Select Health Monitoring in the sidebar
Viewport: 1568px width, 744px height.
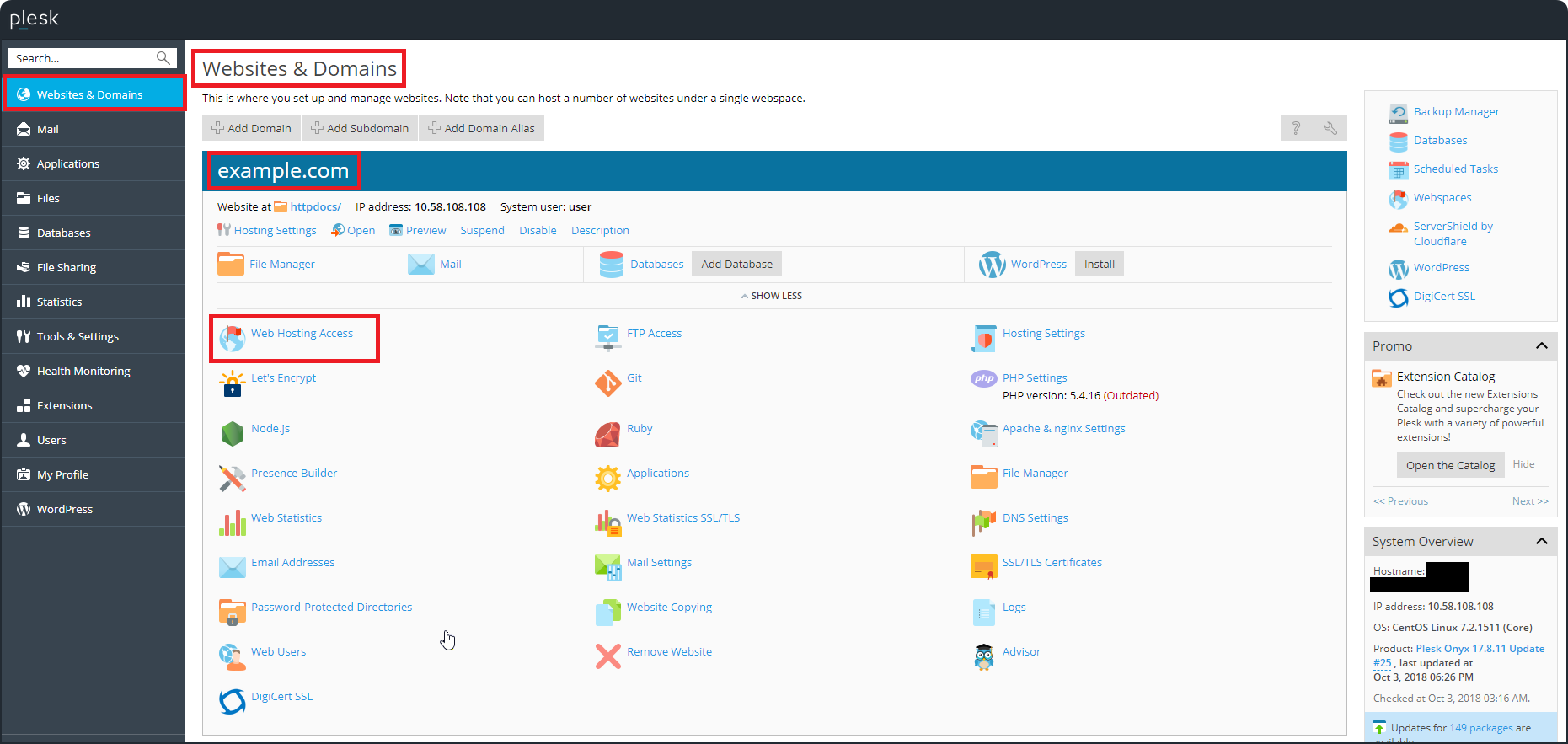coord(94,371)
